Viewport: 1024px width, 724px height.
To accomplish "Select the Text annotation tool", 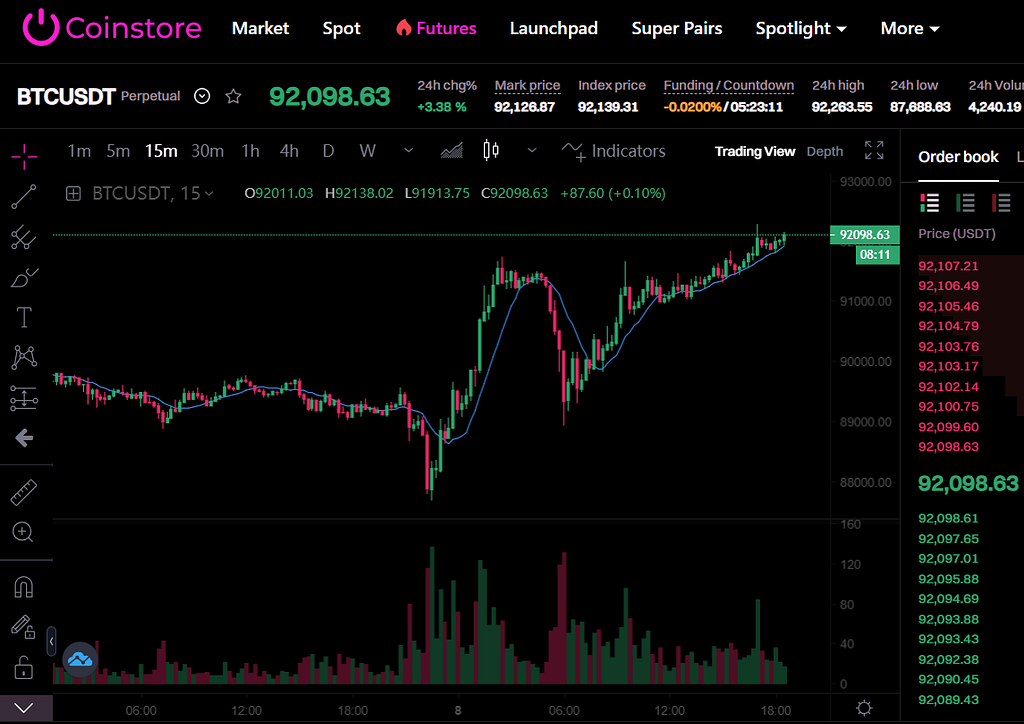I will [24, 317].
